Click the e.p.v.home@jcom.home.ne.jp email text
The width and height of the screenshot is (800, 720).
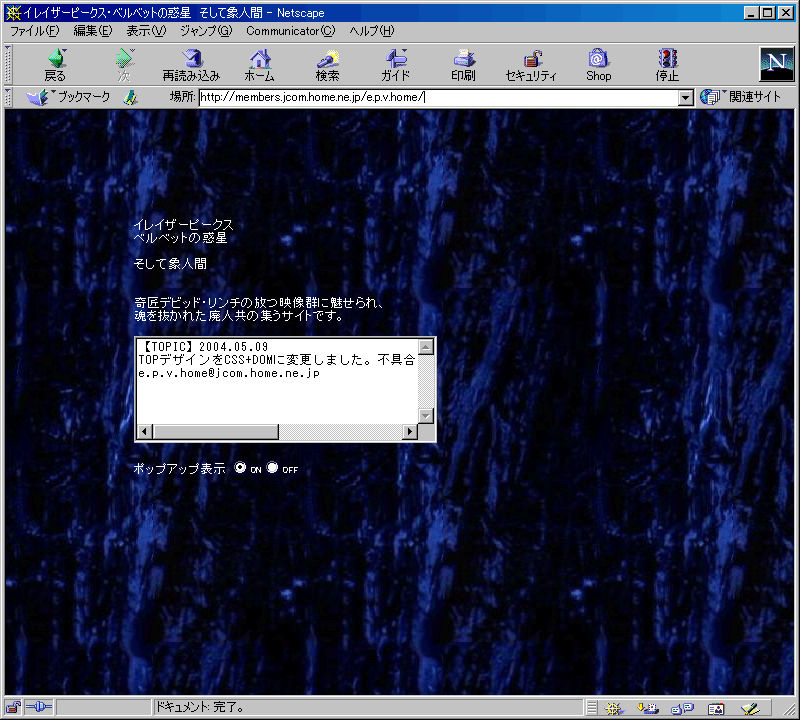point(229,374)
